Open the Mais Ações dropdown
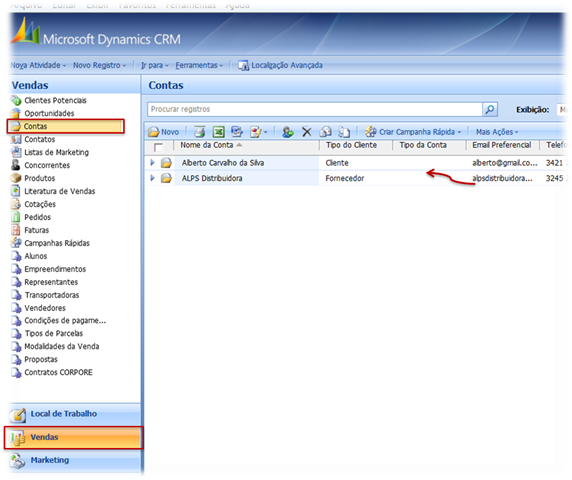 497,132
